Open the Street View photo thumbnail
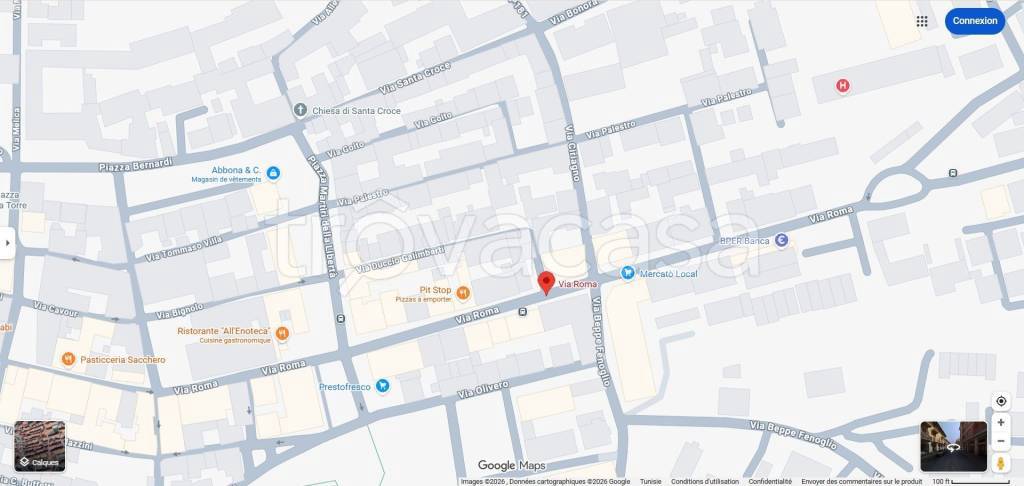Screen dimensions: 1024x486 point(953,447)
